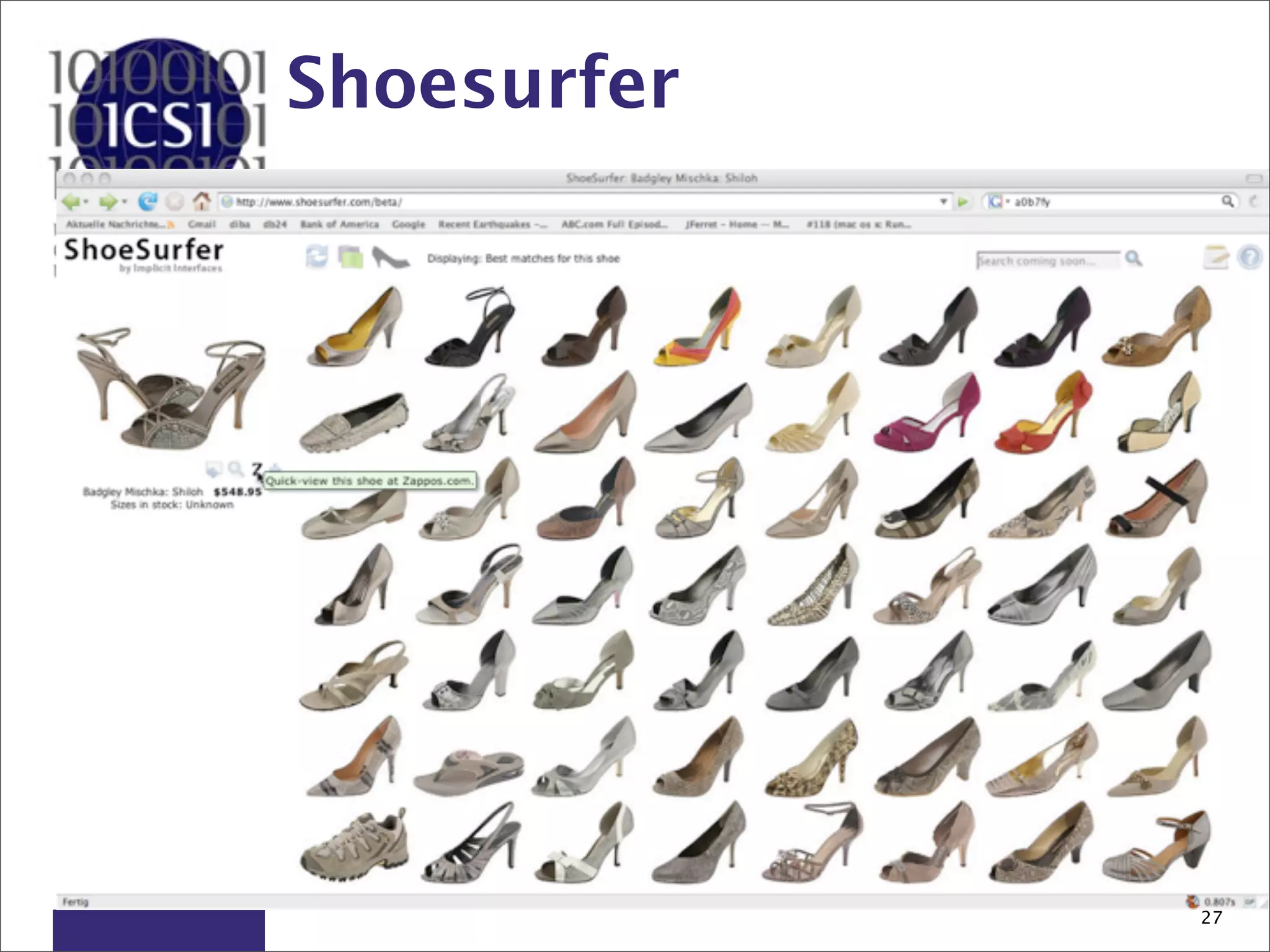The width and height of the screenshot is (1270, 952).
Task: Open the diba bookmark
Action: (239, 224)
